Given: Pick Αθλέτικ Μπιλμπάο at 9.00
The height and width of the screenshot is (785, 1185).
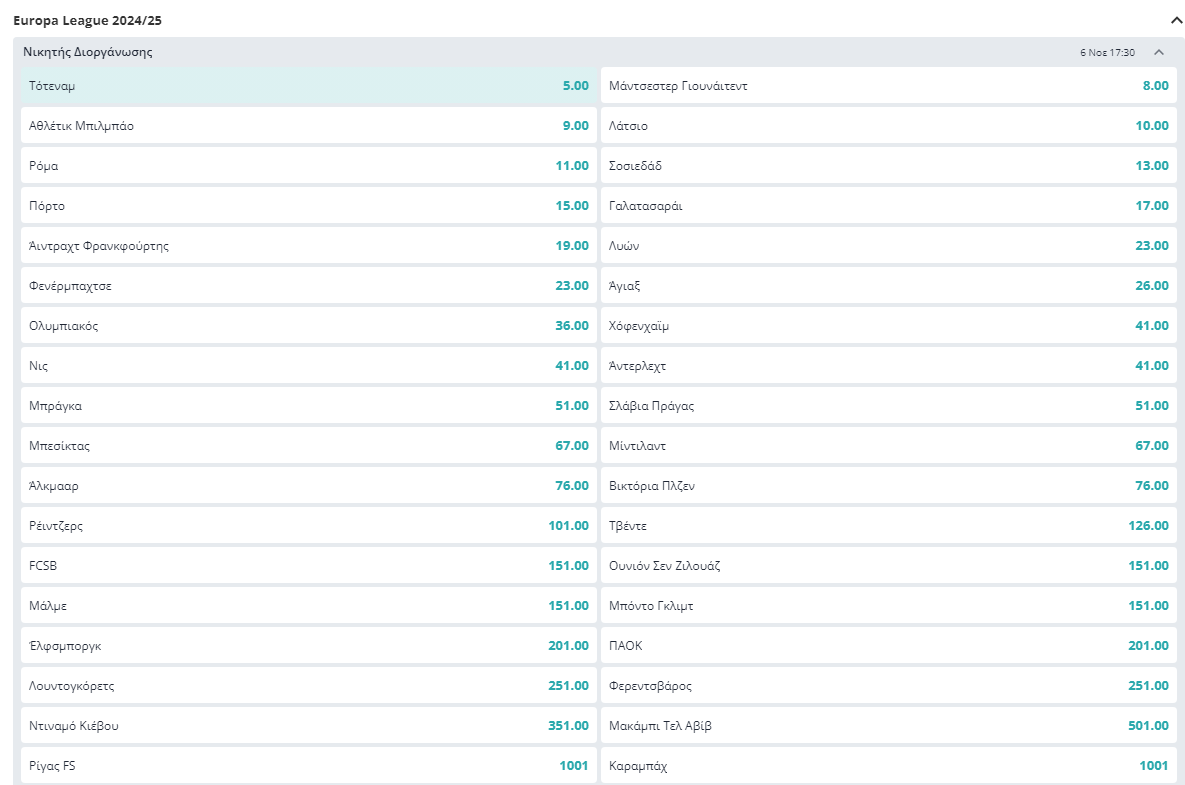Looking at the screenshot, I should click(x=308, y=125).
